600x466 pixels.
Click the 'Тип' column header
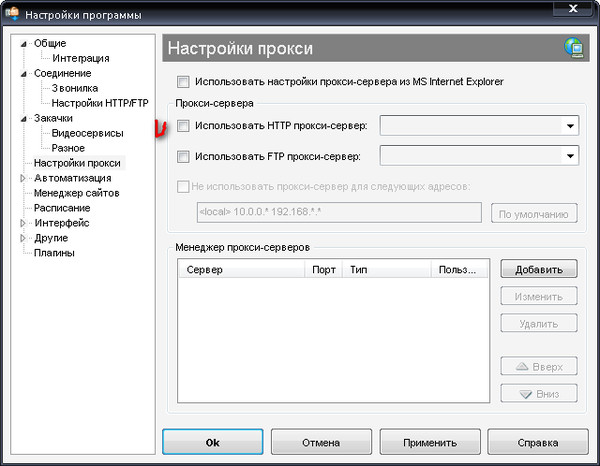tap(386, 269)
